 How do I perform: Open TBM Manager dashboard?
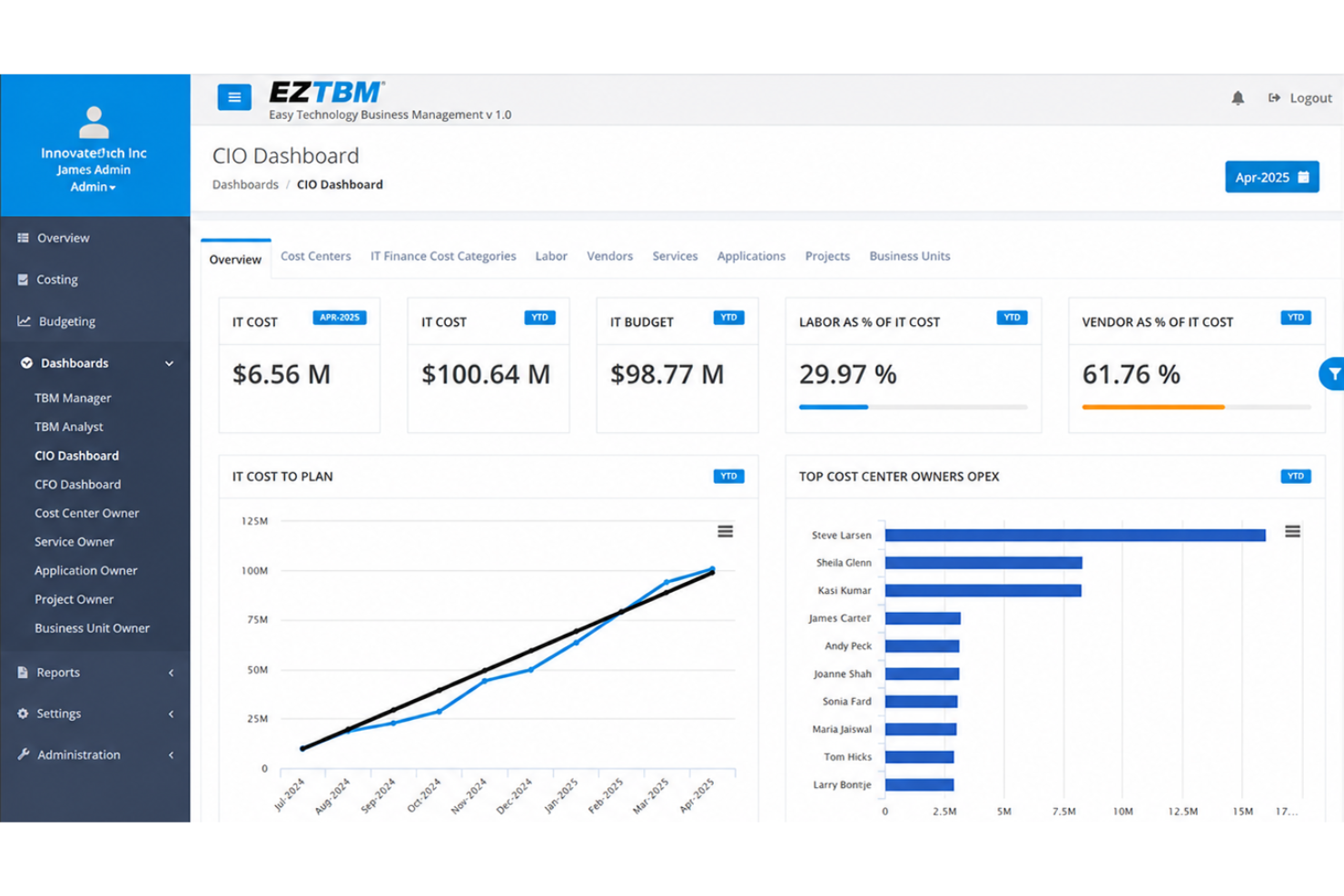pyautogui.click(x=73, y=398)
